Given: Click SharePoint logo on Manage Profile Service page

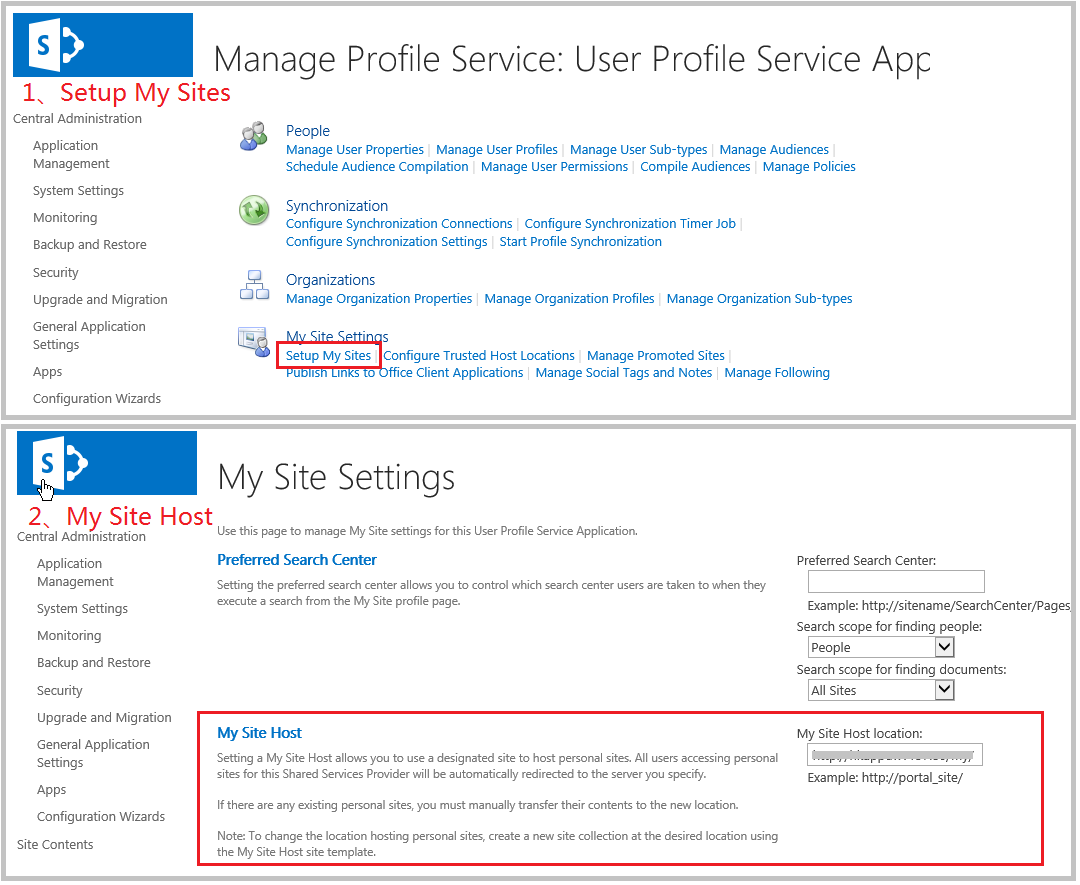Looking at the screenshot, I should coord(103,45).
